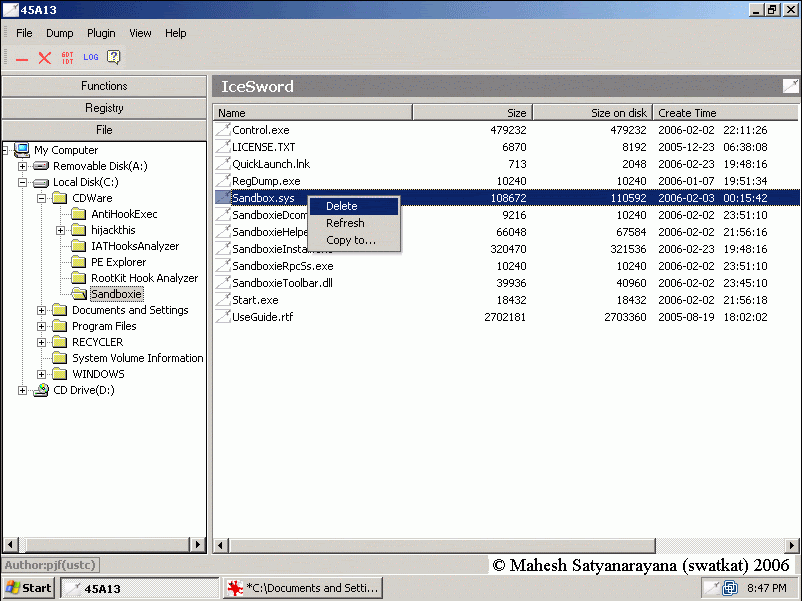The image size is (802, 601).
Task: Click the UseGuide.rtf file icon
Action: [x=223, y=317]
